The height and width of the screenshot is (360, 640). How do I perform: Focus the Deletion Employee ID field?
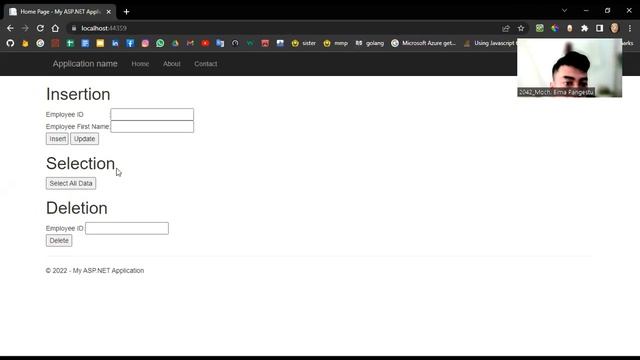[127, 228]
